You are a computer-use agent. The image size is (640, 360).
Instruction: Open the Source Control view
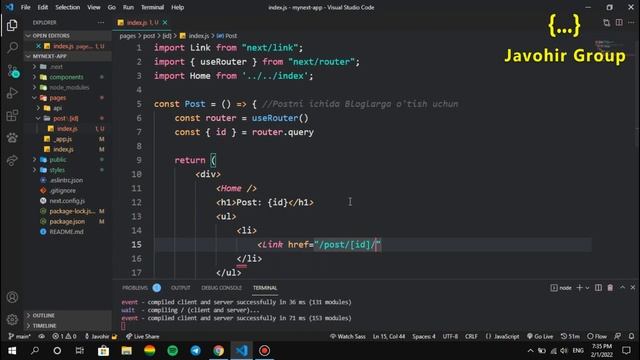[x=13, y=71]
